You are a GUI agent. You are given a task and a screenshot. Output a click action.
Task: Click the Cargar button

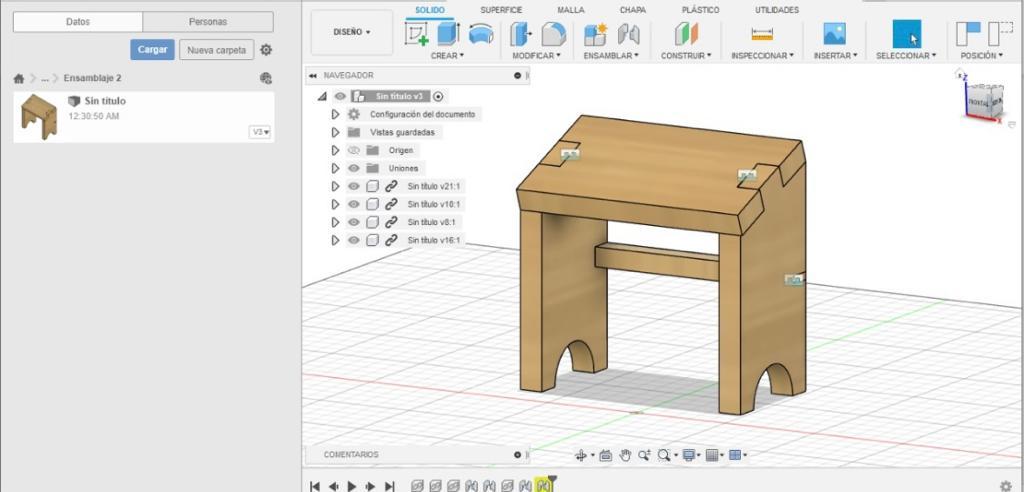[152, 49]
